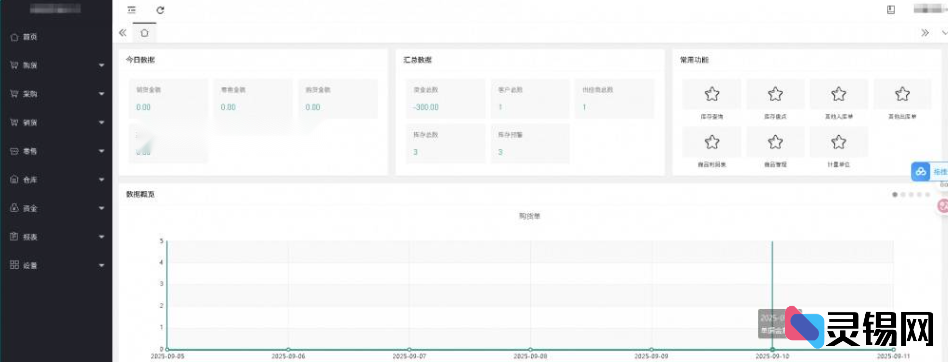
Task: Click the 首页 house icon in sidebar
Action: [14, 37]
